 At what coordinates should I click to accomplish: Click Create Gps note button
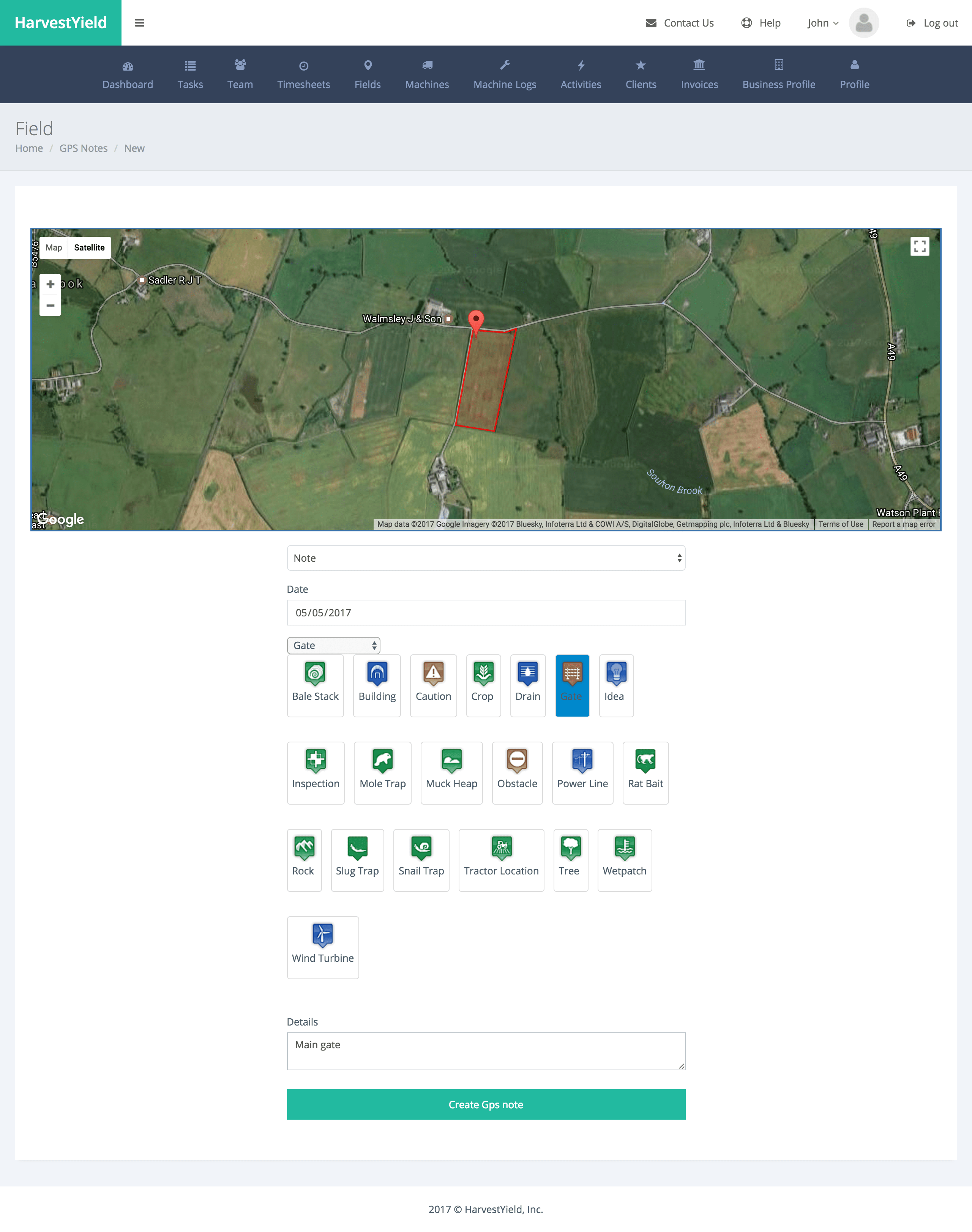click(x=487, y=1104)
